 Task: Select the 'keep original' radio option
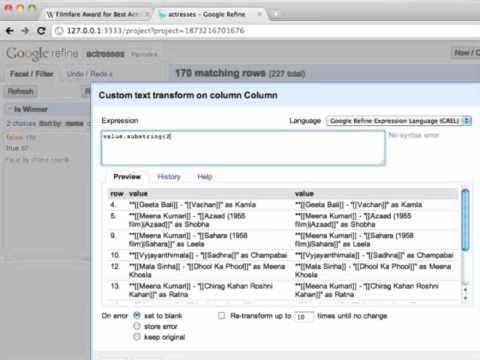[x=137, y=337]
